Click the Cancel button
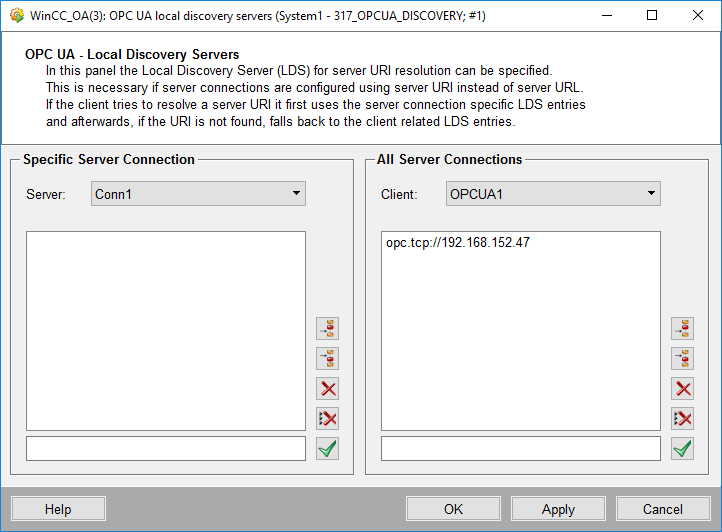722x532 pixels. [663, 509]
